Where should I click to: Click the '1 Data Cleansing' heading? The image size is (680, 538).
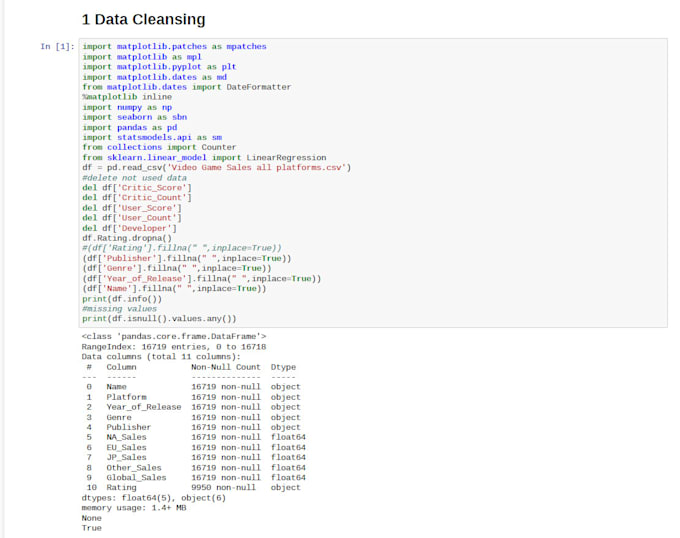pos(144,20)
